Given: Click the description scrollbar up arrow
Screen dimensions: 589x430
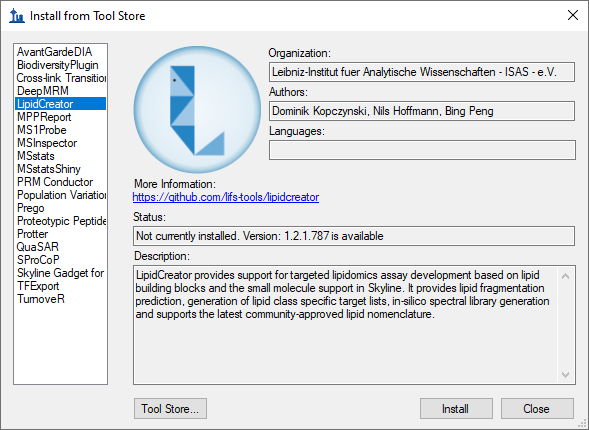Looking at the screenshot, I should point(565,276).
